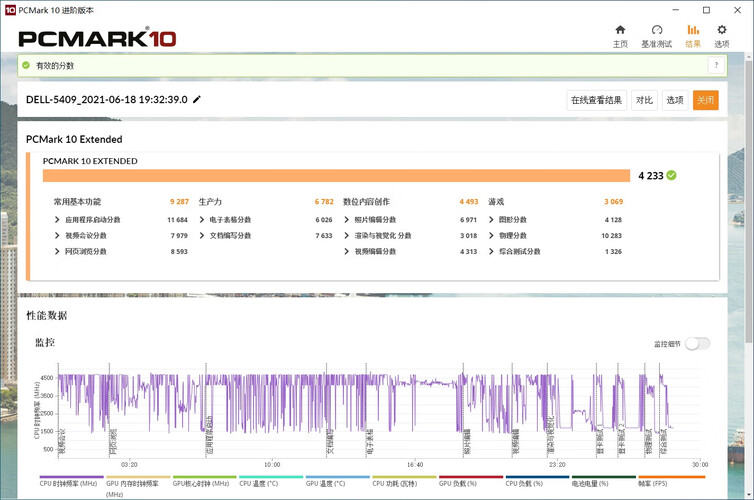Viewport: 754px width, 500px height.
Task: Expand 视频会议分数 row
Action: (x=57, y=236)
